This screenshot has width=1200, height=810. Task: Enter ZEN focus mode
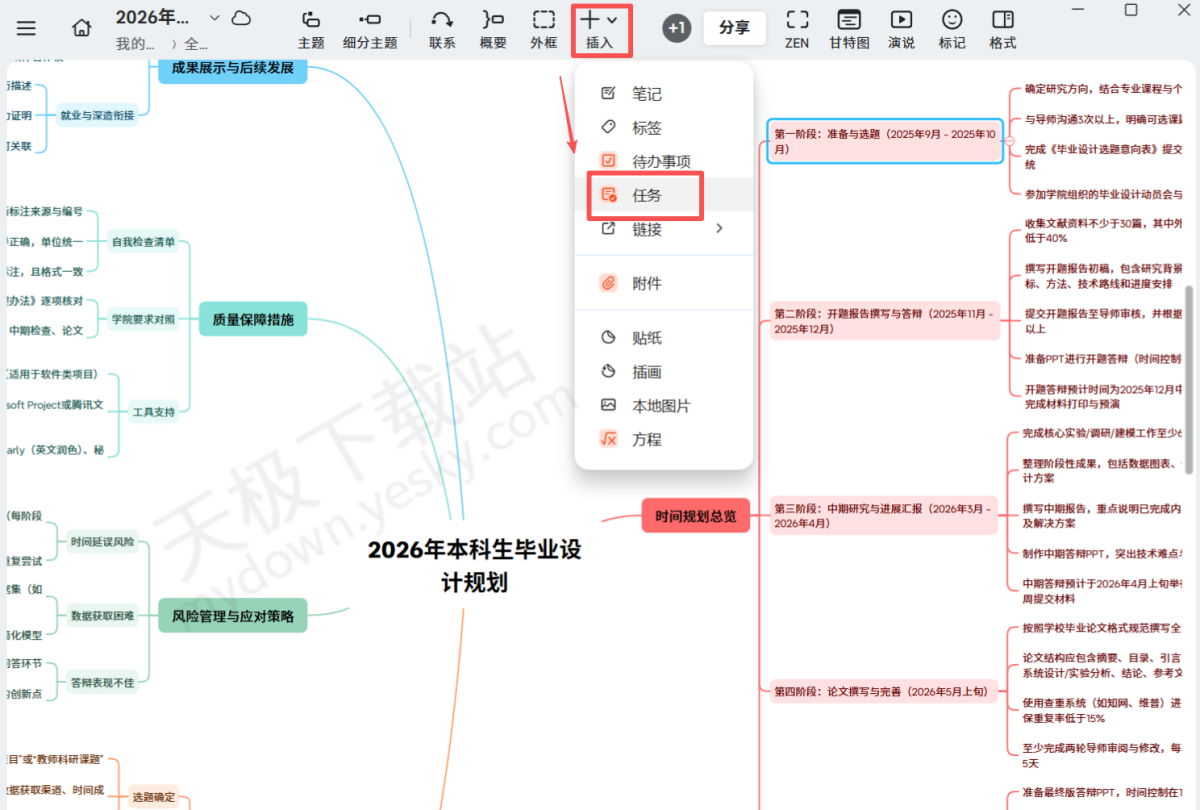797,29
